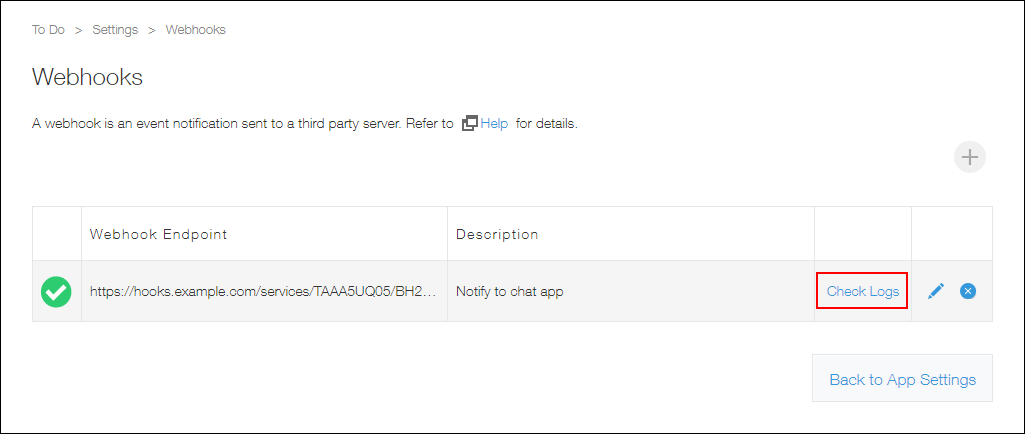The image size is (1025, 434).
Task: Click the hooks.example.com endpoint URL
Action: click(262, 292)
